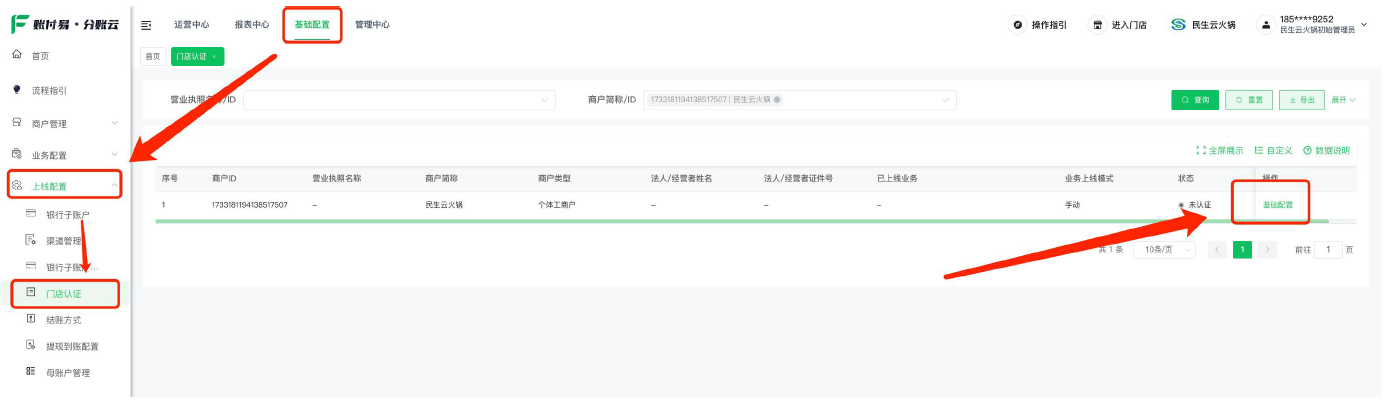Open 全屏展示 fullscreen view

(x=1220, y=151)
